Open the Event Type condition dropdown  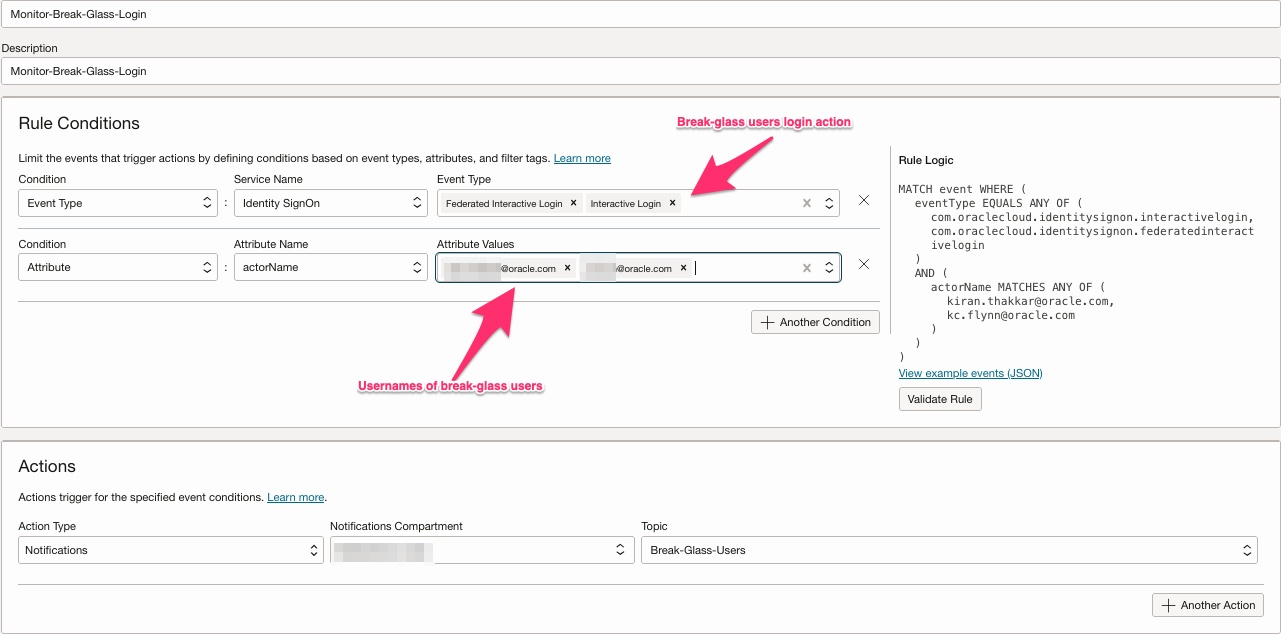coord(118,203)
